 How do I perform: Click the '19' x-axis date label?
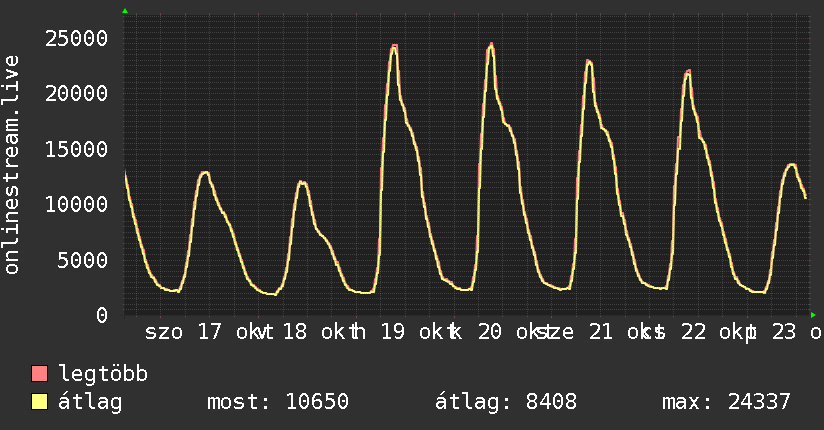pyautogui.click(x=393, y=332)
